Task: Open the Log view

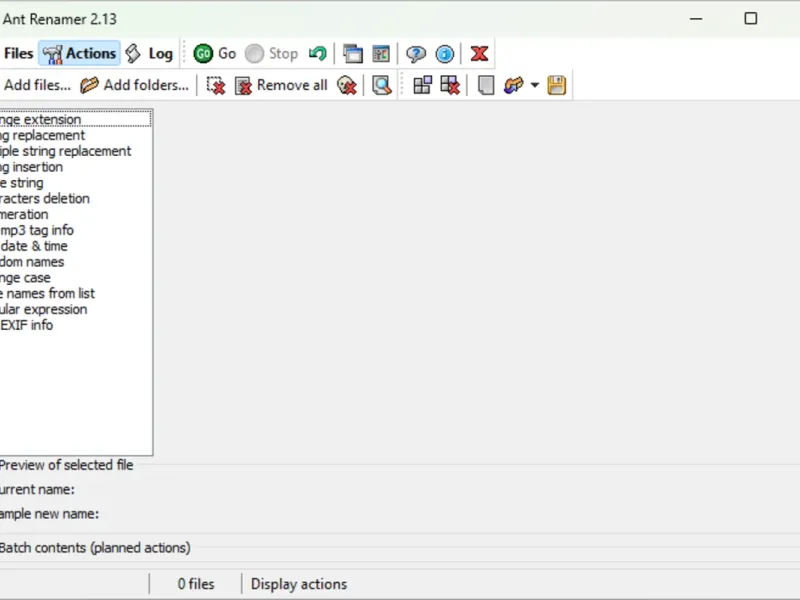Action: coord(149,53)
